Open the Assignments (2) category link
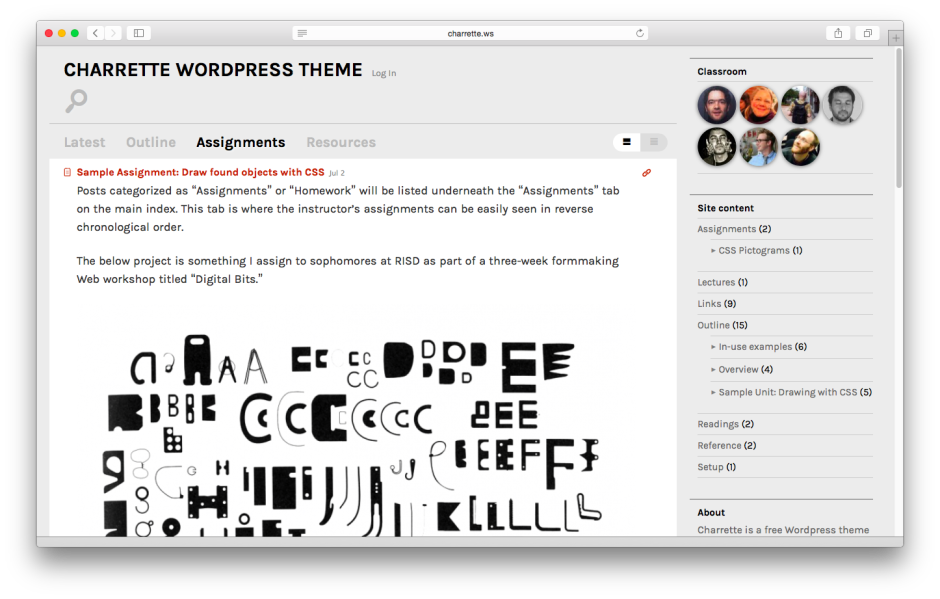 pyautogui.click(x=734, y=229)
